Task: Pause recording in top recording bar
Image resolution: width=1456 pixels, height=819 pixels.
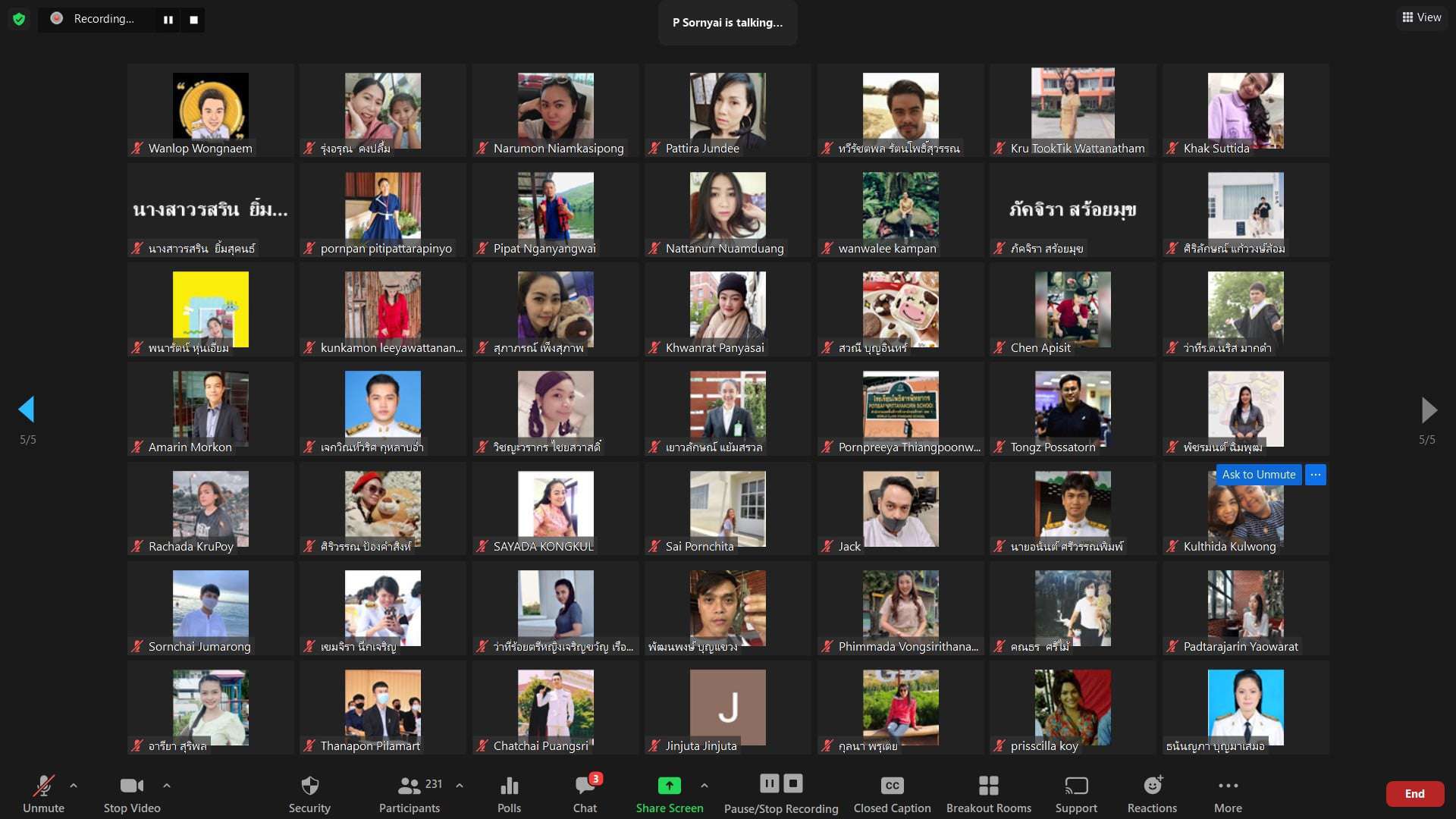Action: click(x=168, y=20)
